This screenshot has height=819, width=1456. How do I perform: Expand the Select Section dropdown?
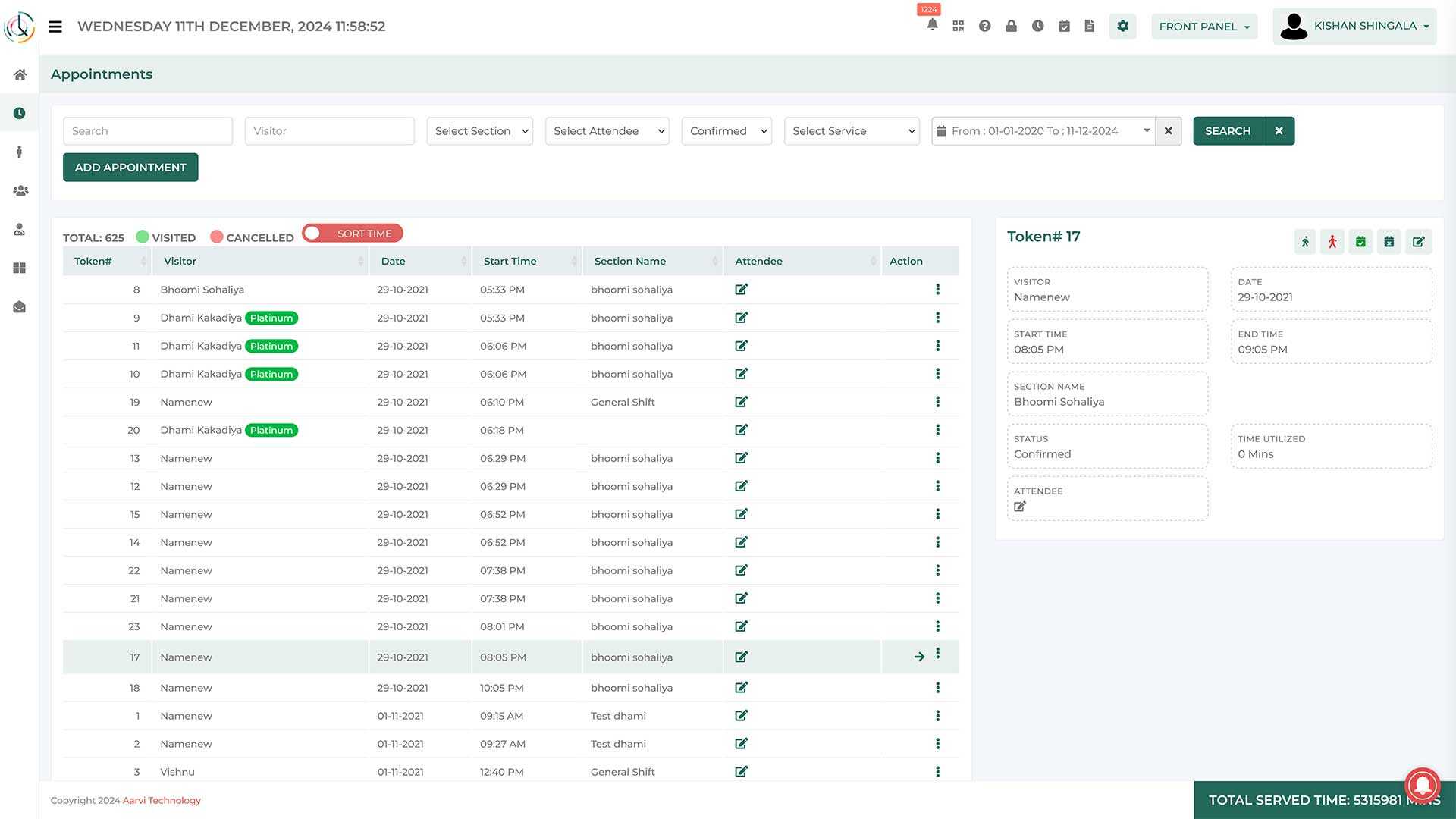click(x=479, y=131)
